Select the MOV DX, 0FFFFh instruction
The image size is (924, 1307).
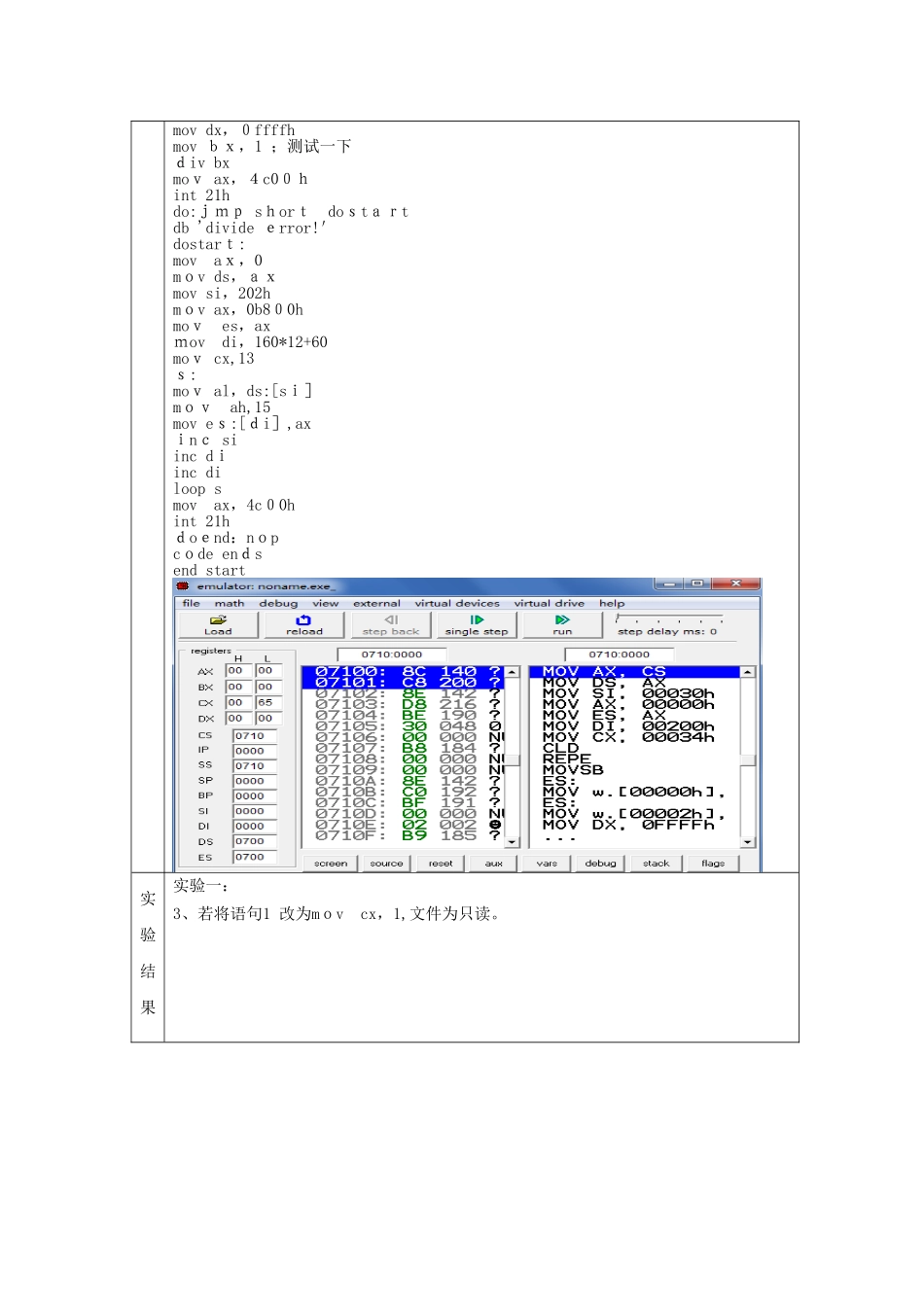coord(634,825)
